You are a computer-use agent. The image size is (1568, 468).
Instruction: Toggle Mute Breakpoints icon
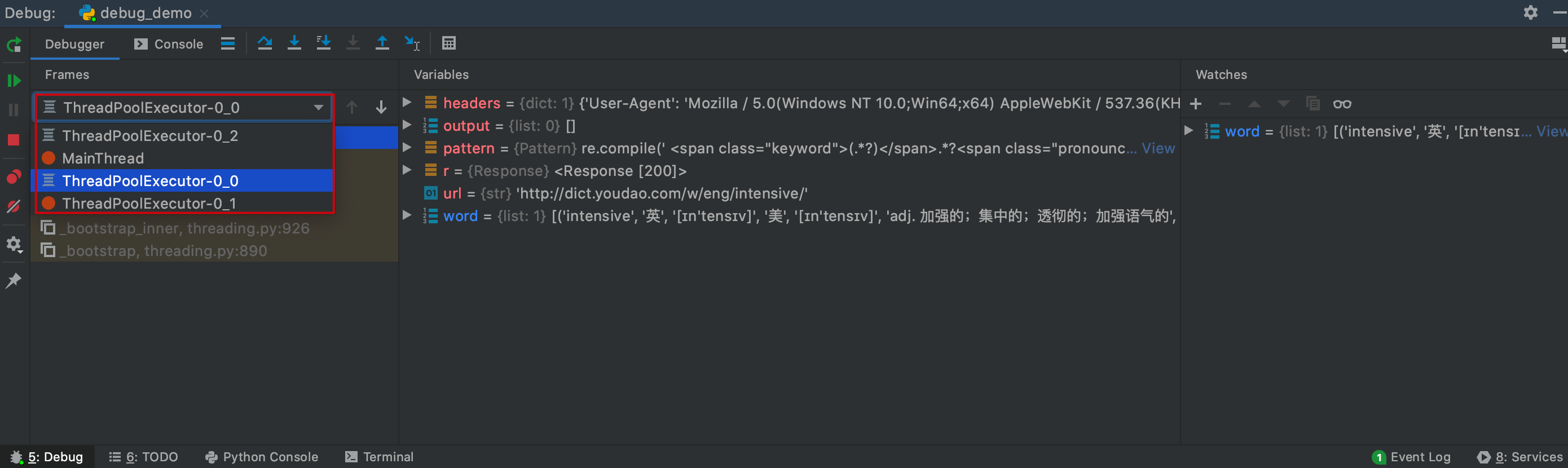point(14,207)
